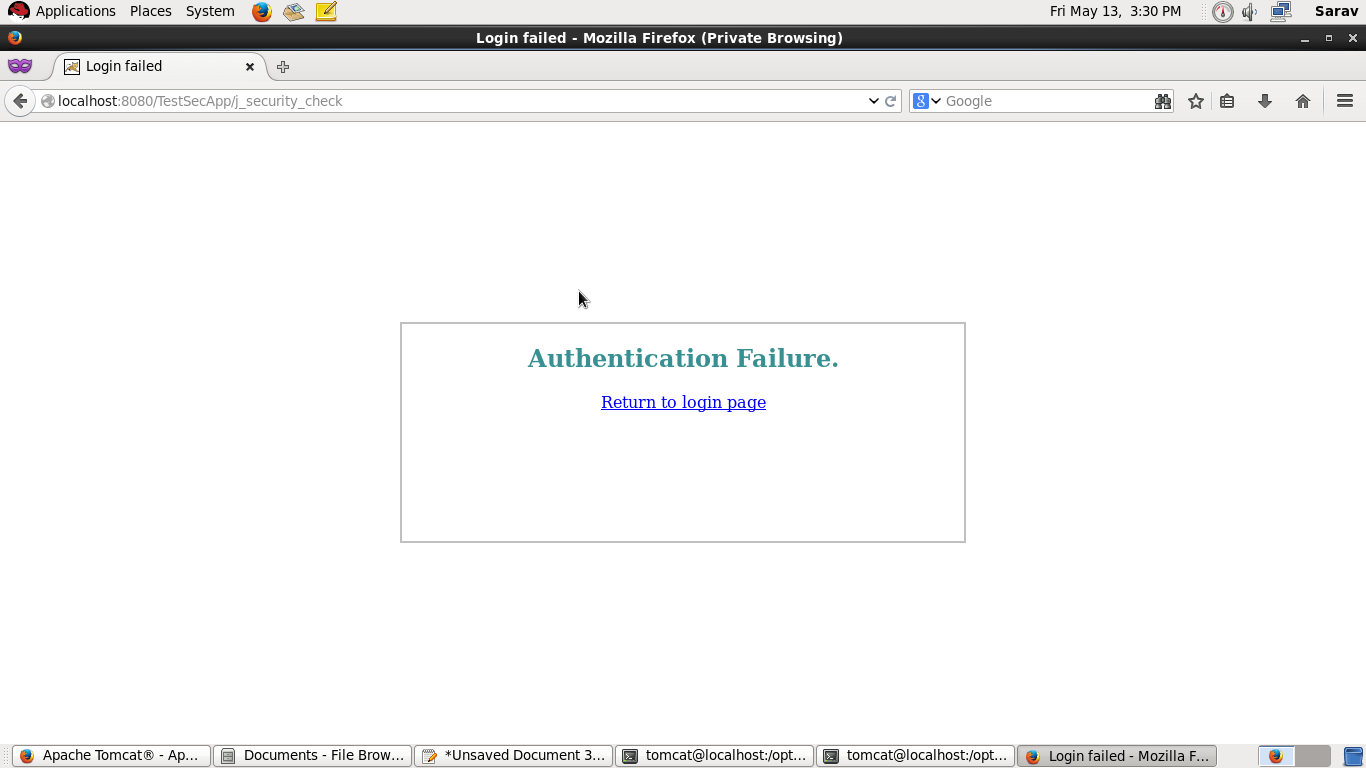Reload the page with the refresh icon
Viewport: 1366px width, 768px height.
point(889,100)
